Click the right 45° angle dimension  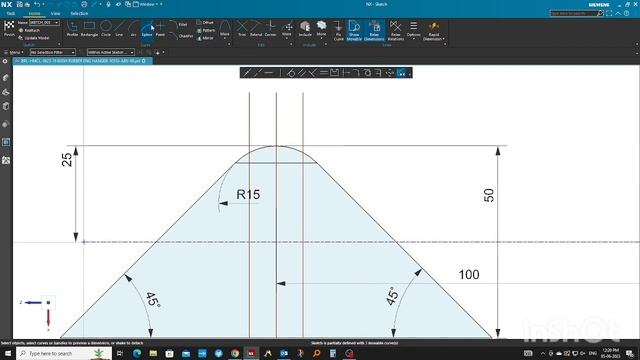pyautogui.click(x=392, y=296)
